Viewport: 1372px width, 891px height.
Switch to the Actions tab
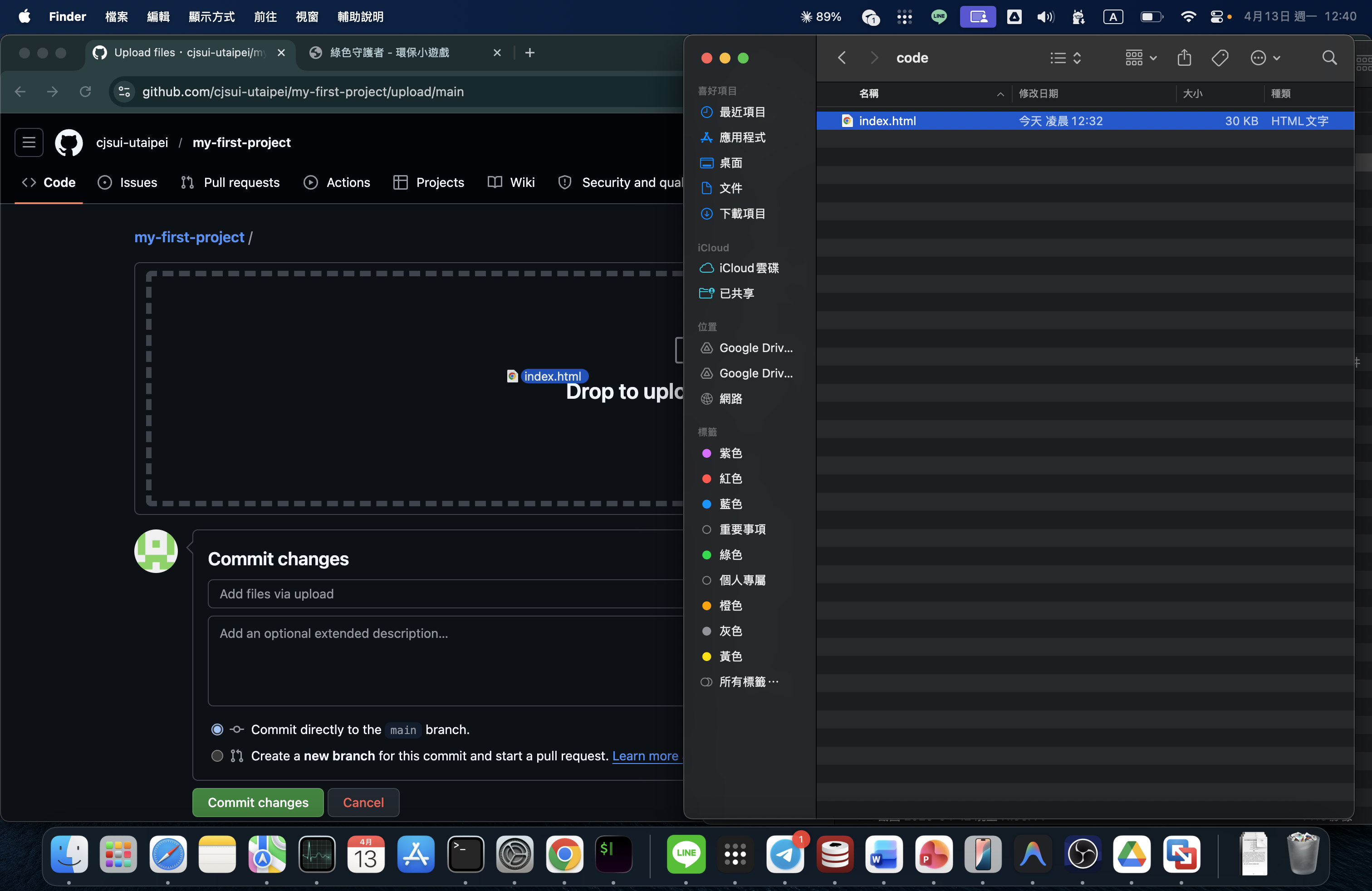[x=337, y=182]
